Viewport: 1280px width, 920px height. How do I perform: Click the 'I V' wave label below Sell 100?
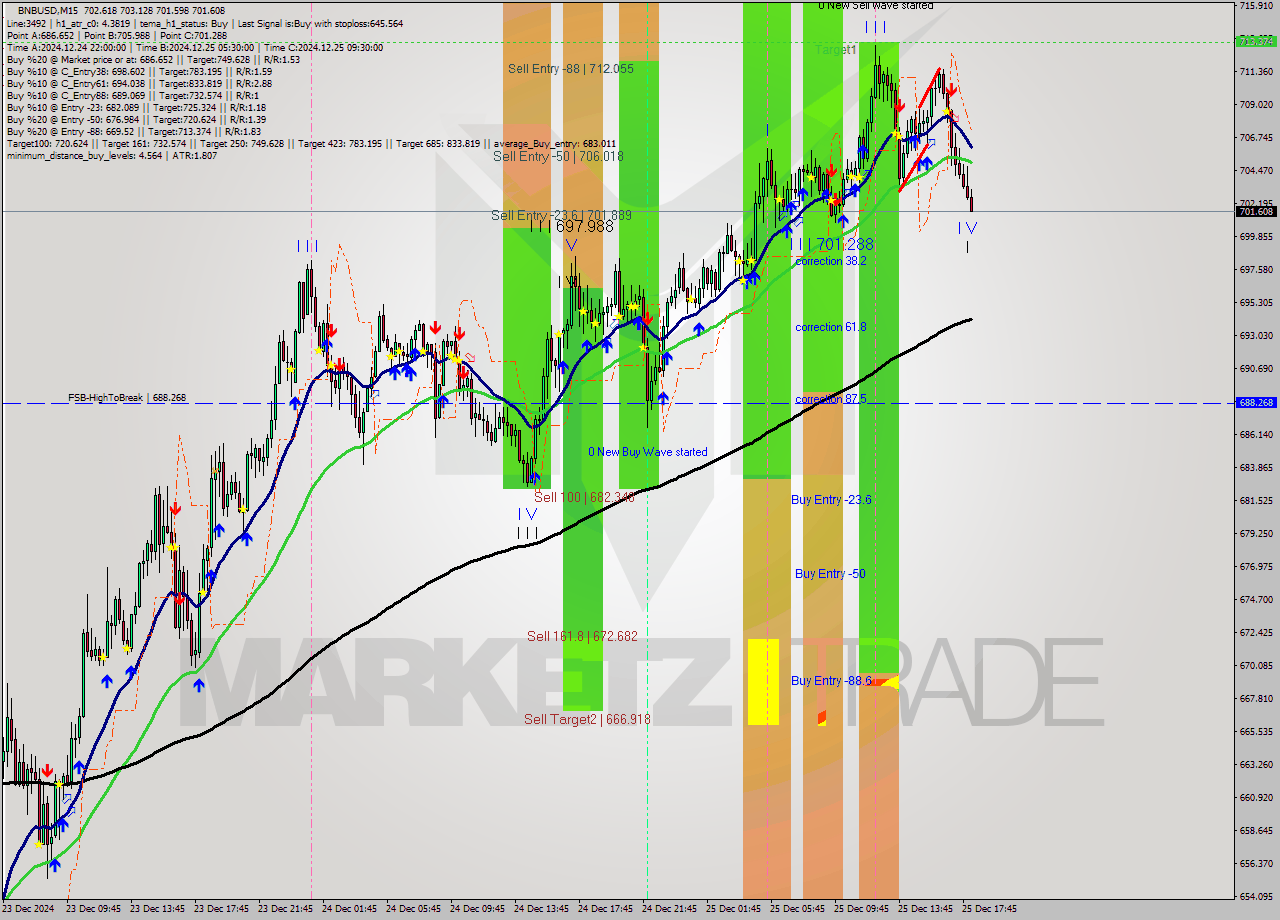[x=528, y=513]
